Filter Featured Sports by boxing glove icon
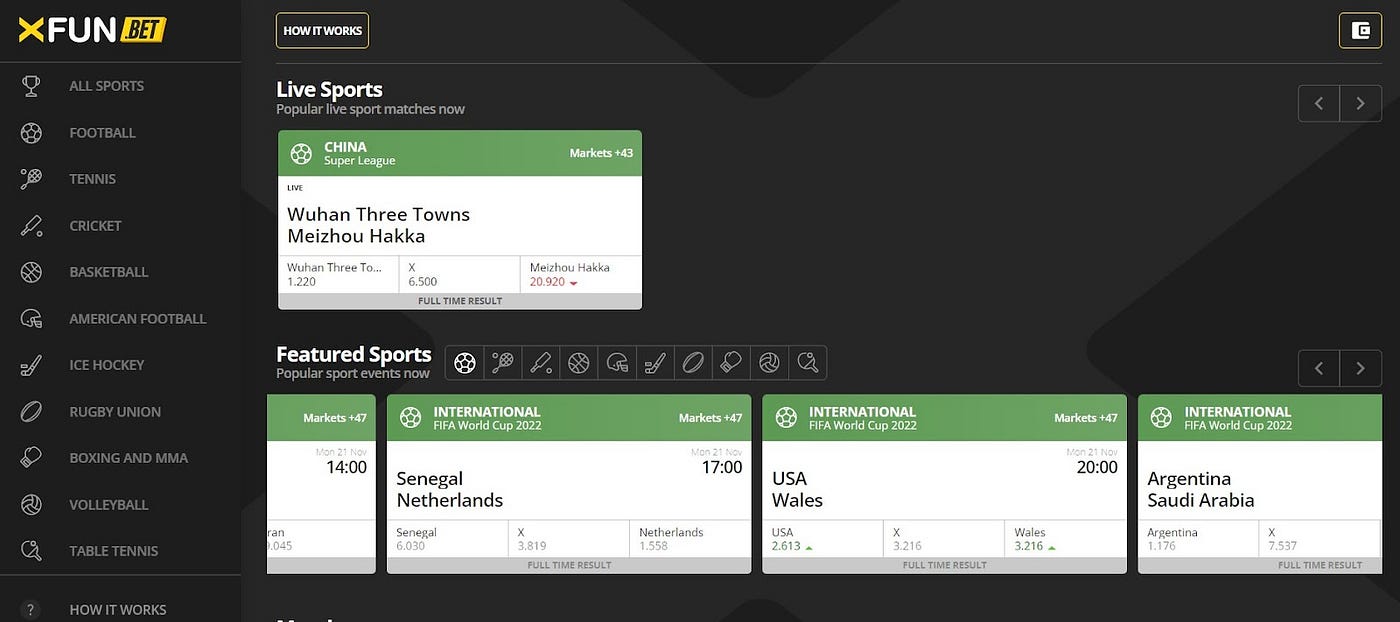The width and height of the screenshot is (1400, 622). (731, 362)
